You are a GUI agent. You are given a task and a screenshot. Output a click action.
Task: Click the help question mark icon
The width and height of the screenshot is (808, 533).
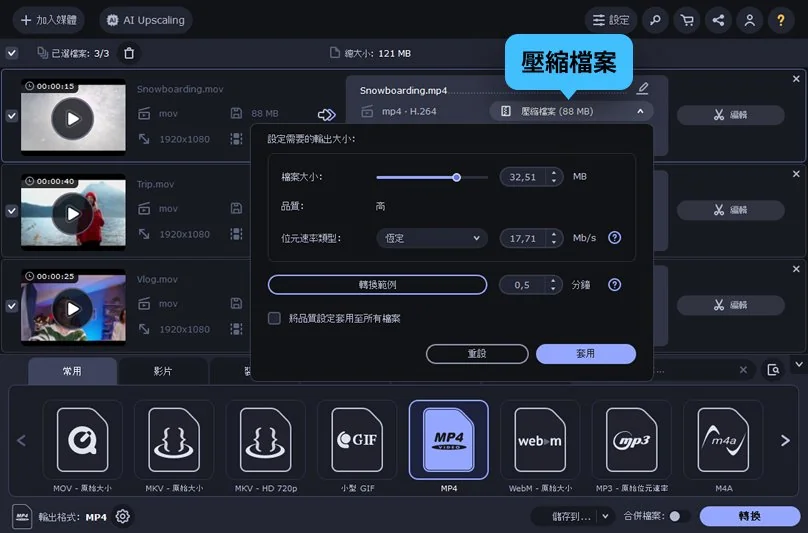[x=781, y=20]
